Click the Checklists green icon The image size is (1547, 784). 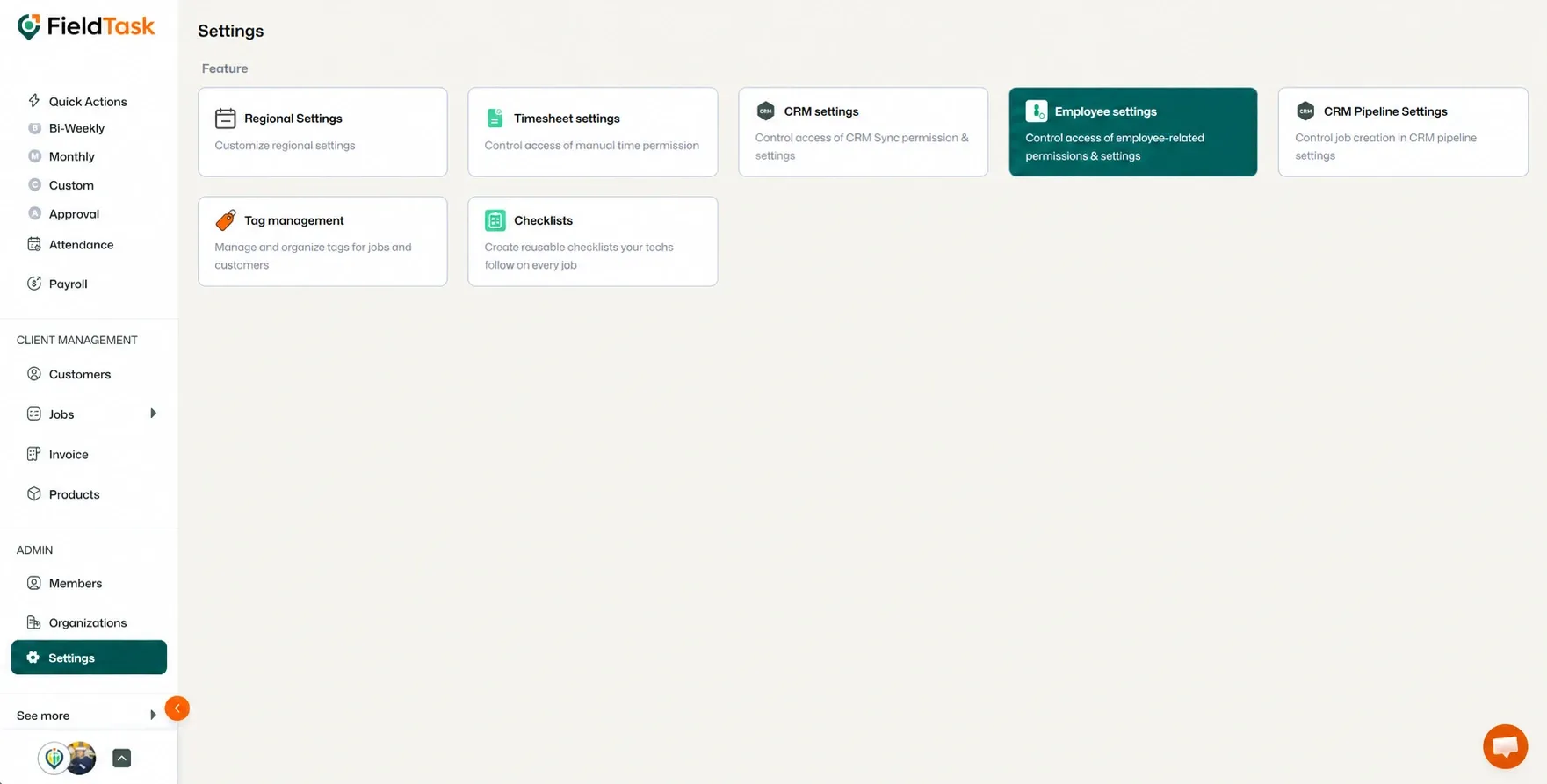click(x=495, y=220)
